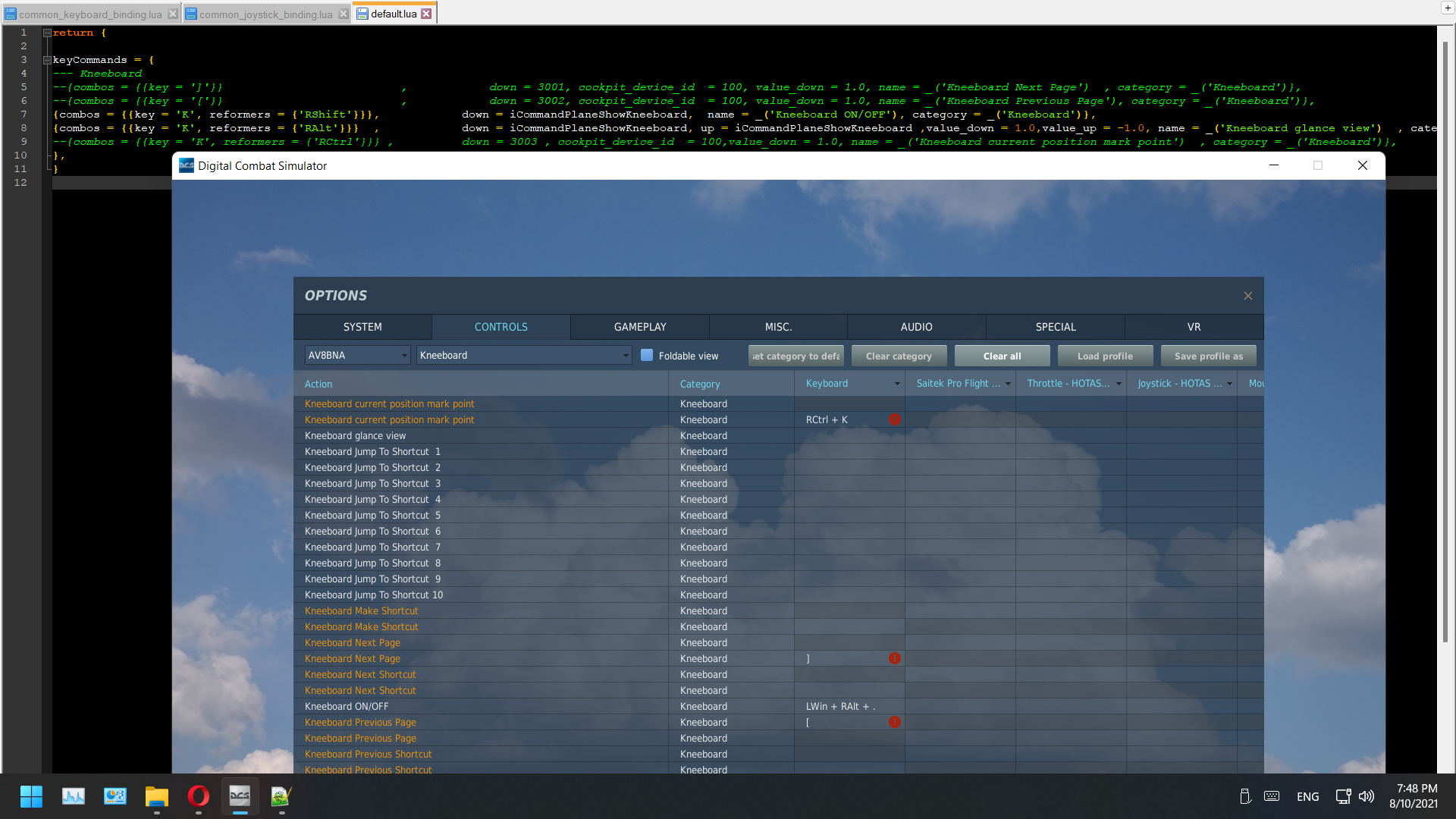Click red warning icon on [ binding
This screenshot has height=819, width=1456.
click(x=895, y=722)
